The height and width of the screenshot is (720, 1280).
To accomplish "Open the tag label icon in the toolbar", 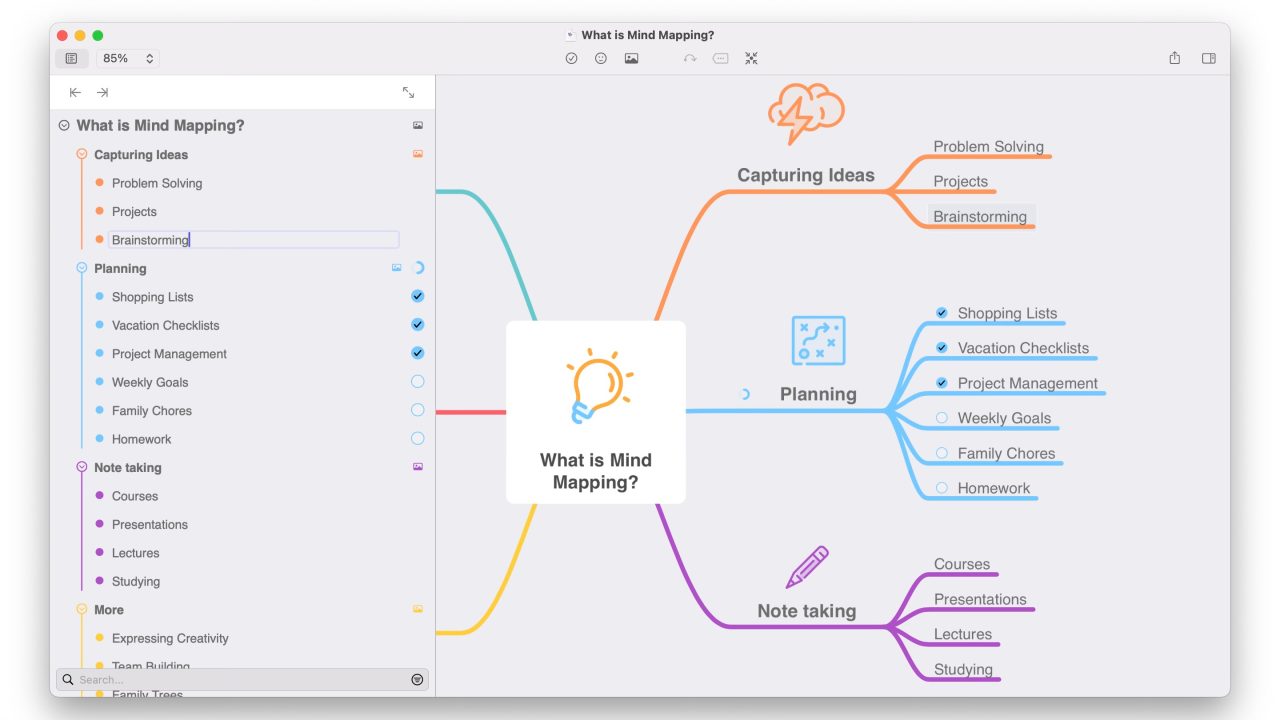I will pos(720,58).
